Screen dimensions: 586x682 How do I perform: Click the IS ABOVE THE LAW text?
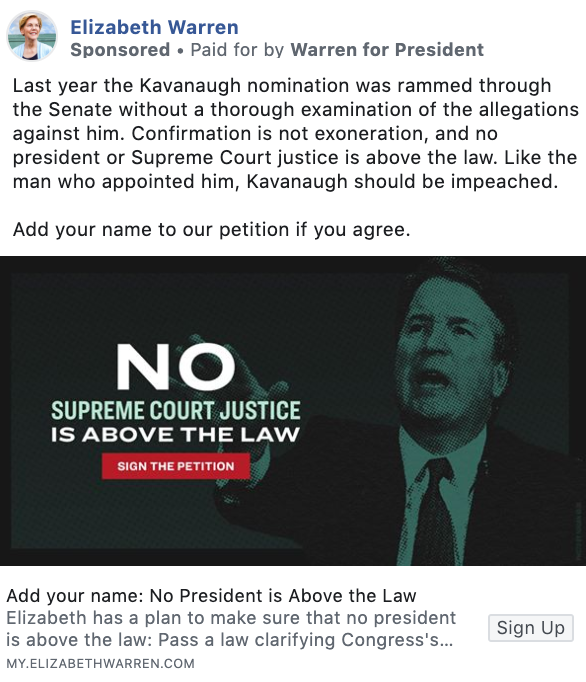tap(175, 435)
